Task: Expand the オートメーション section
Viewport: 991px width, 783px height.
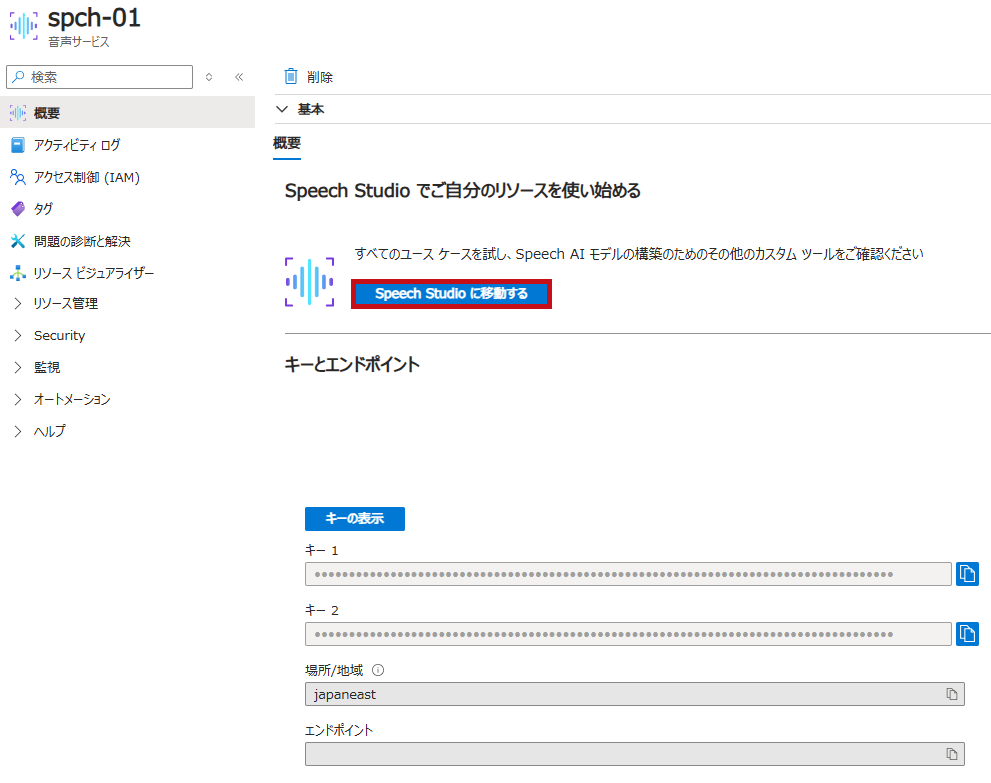Action: (x=18, y=399)
